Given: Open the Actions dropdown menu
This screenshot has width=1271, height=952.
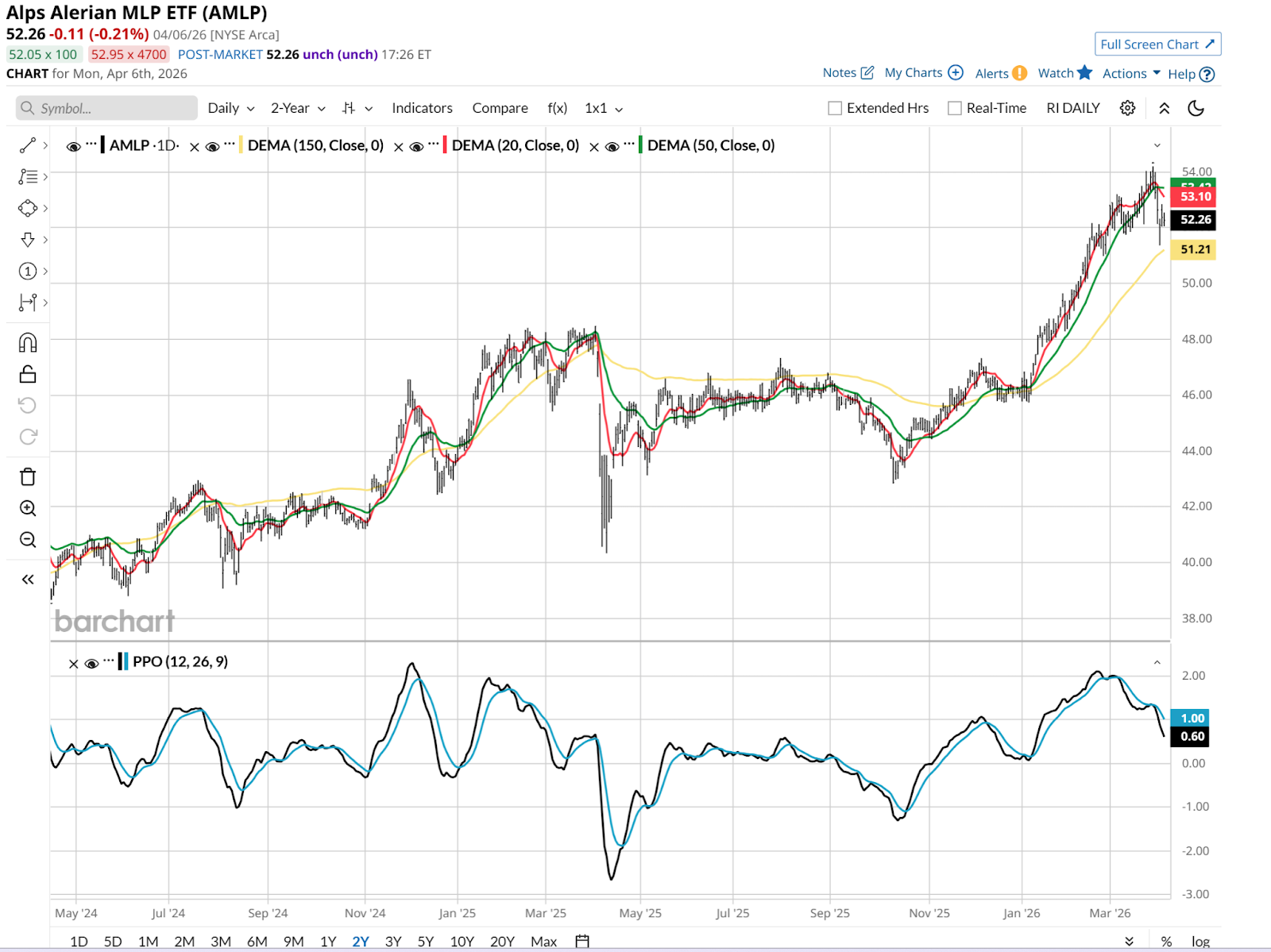Looking at the screenshot, I should pyautogui.click(x=1131, y=73).
